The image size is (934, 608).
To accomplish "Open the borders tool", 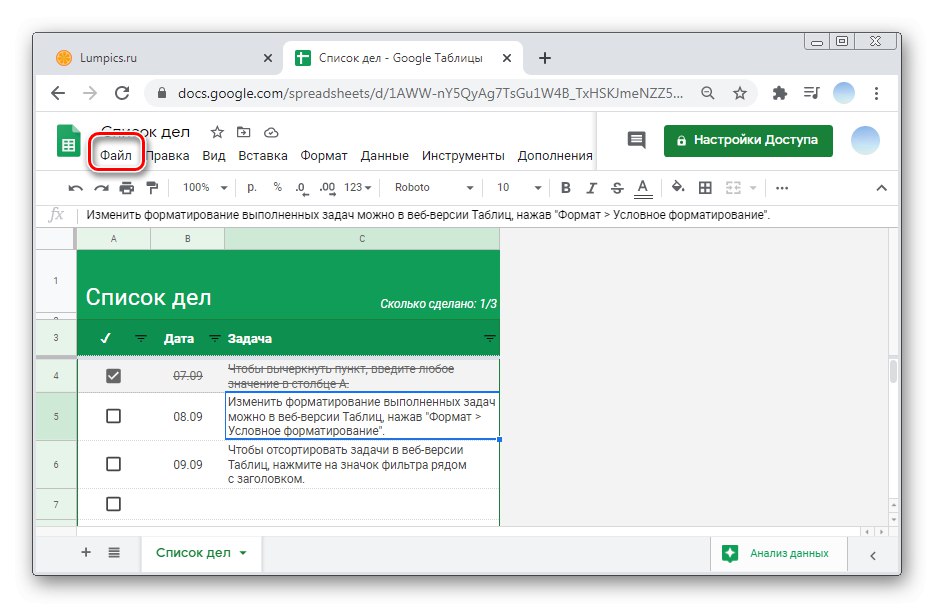I will (x=705, y=188).
